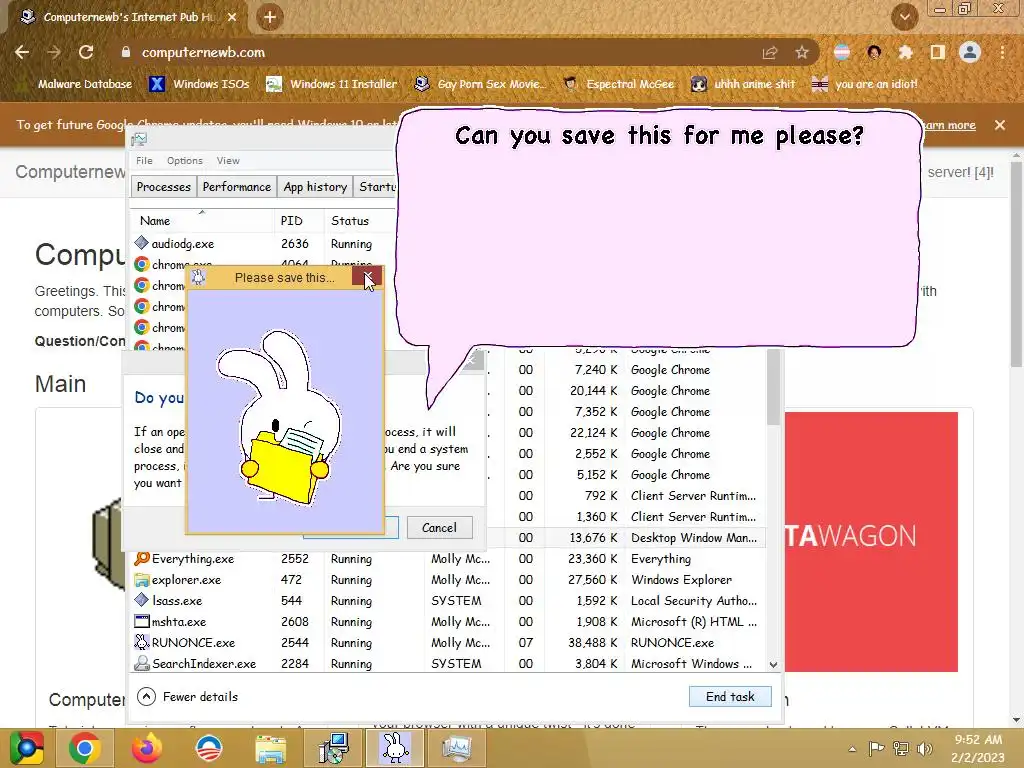
Task: Open the share page icon in address bar
Action: pyautogui.click(x=770, y=52)
